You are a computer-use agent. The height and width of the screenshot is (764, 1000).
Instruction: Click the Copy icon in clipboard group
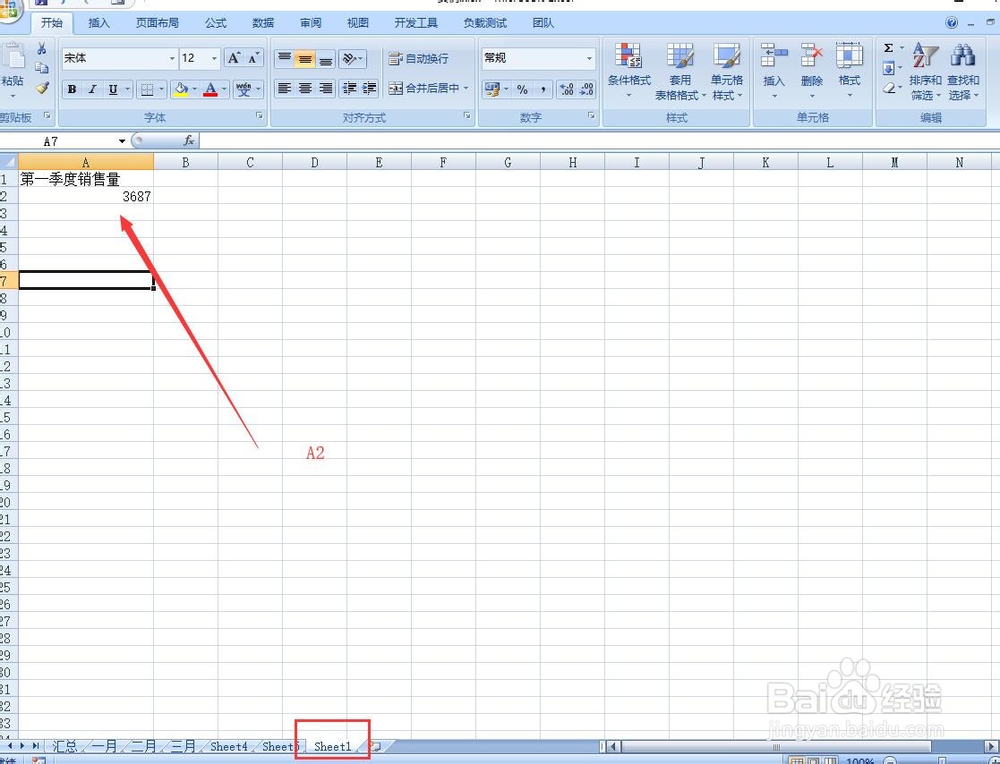41,68
